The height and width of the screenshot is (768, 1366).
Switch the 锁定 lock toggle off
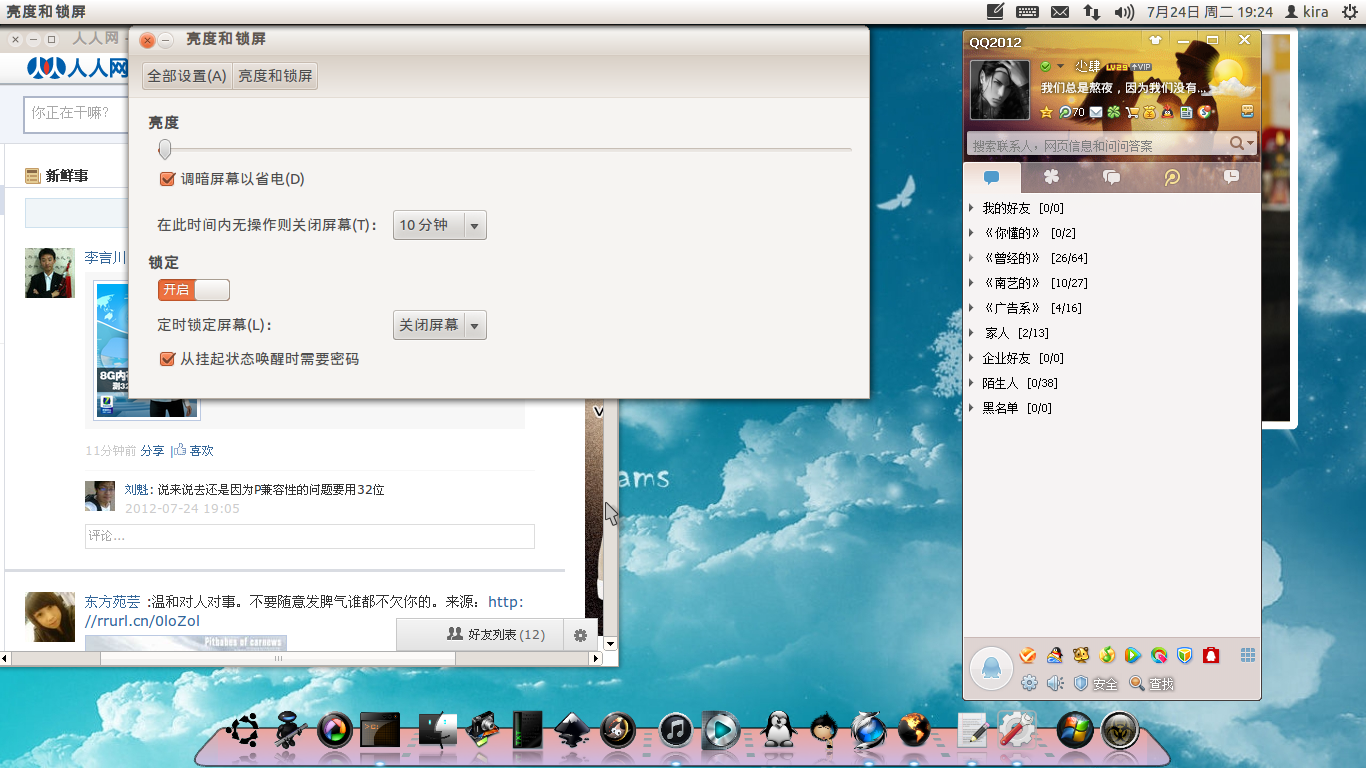click(x=194, y=289)
